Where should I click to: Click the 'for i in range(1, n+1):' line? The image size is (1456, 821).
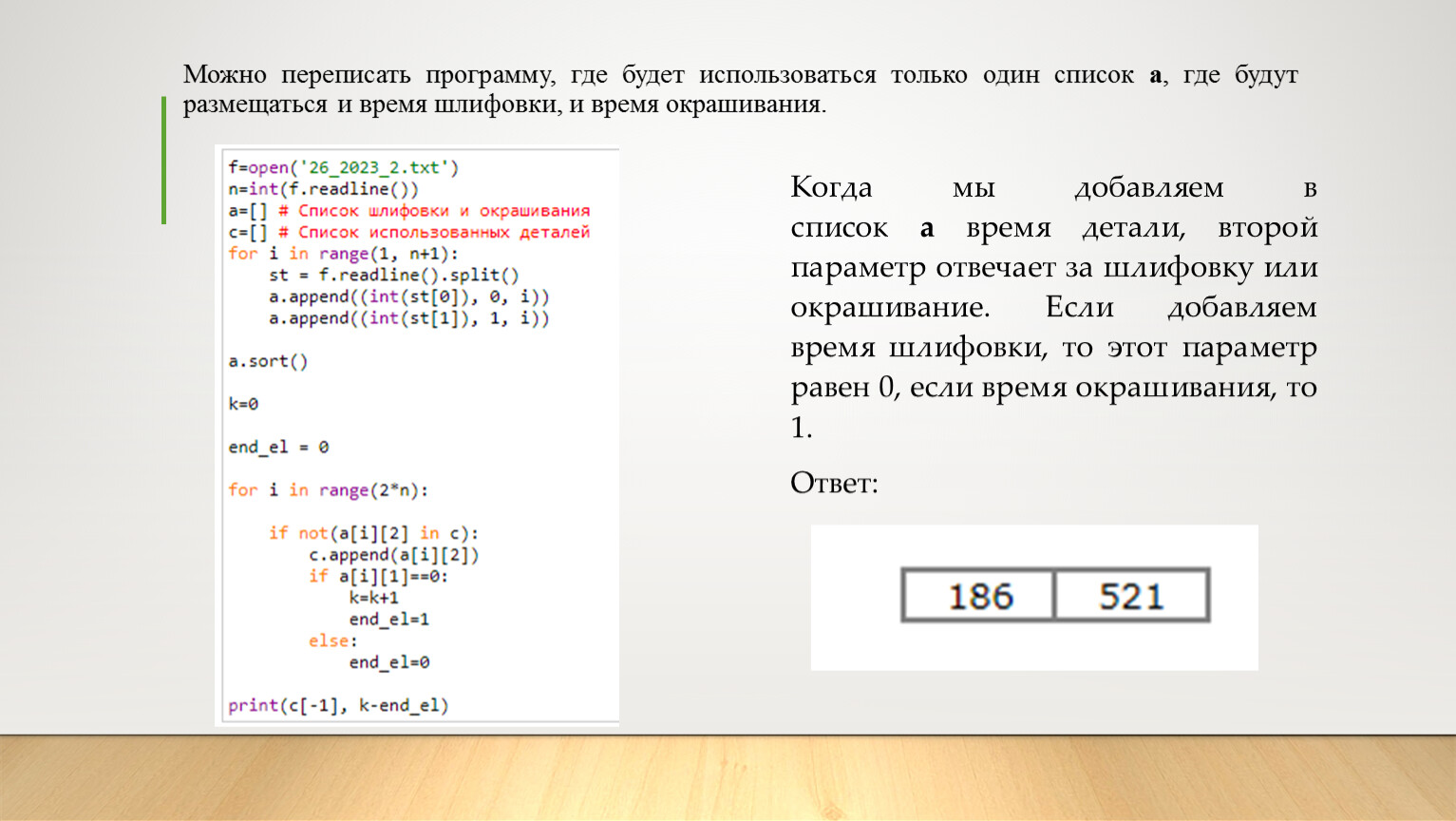pyautogui.click(x=343, y=254)
